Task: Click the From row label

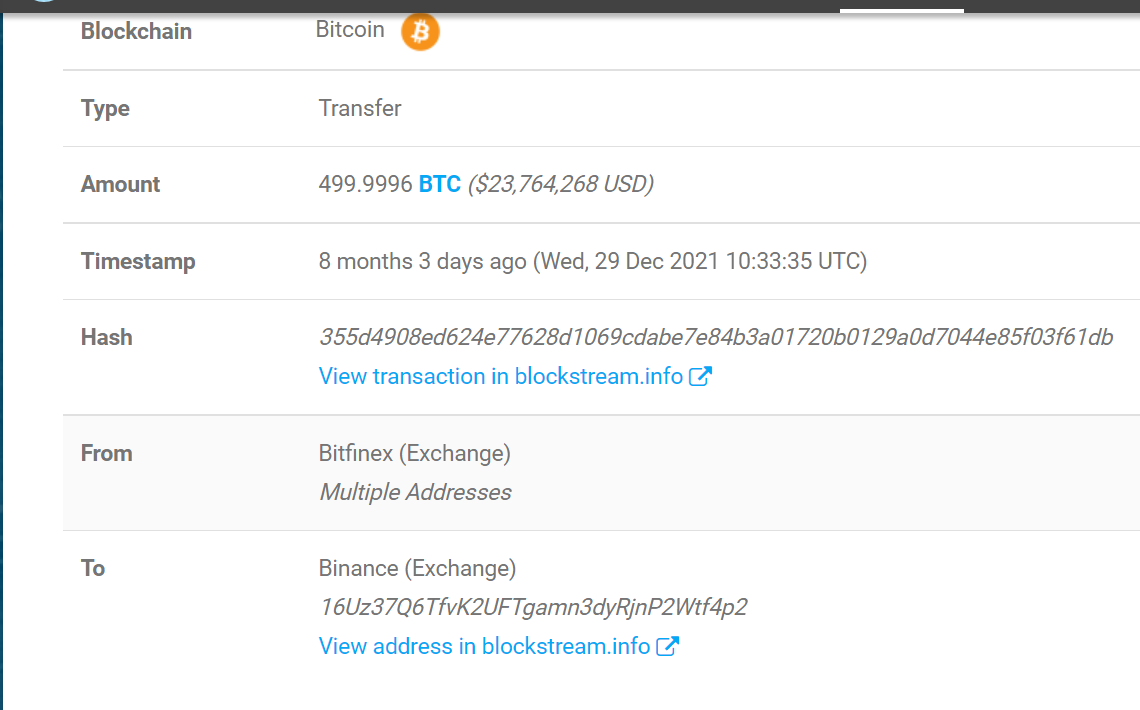Action: click(107, 453)
